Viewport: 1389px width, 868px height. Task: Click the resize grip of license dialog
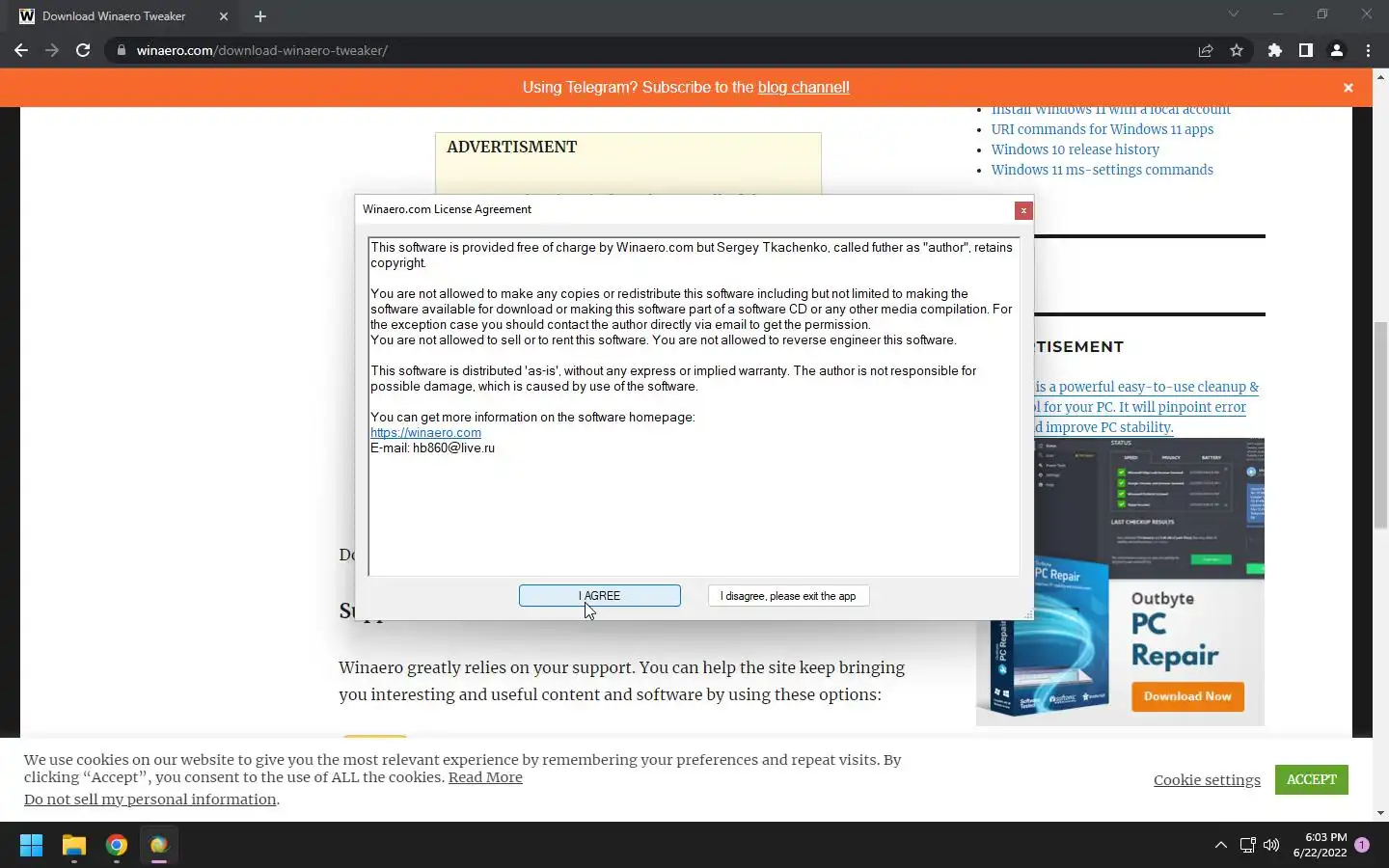pos(1028,614)
